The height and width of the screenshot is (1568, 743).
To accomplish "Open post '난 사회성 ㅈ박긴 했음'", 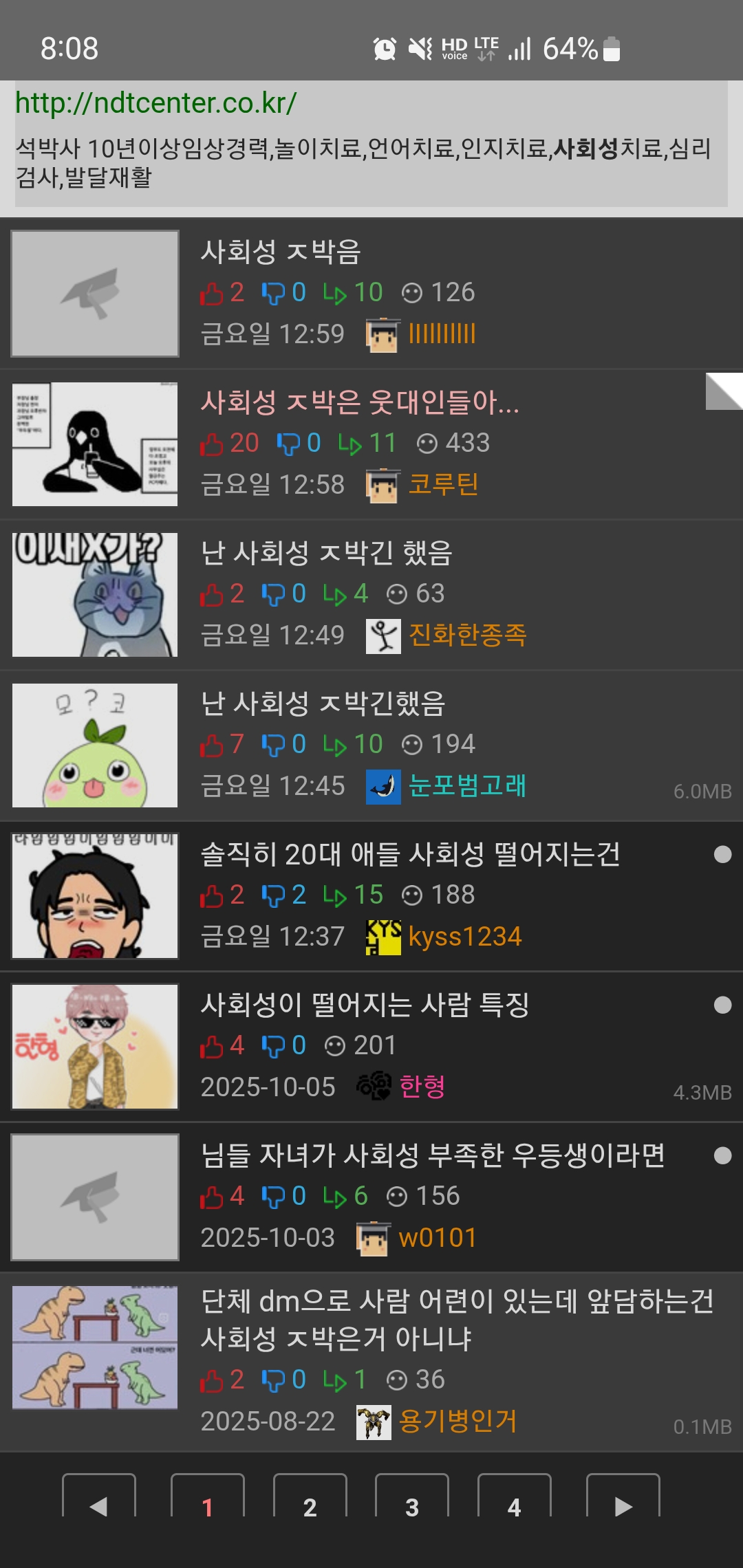I will [326, 553].
